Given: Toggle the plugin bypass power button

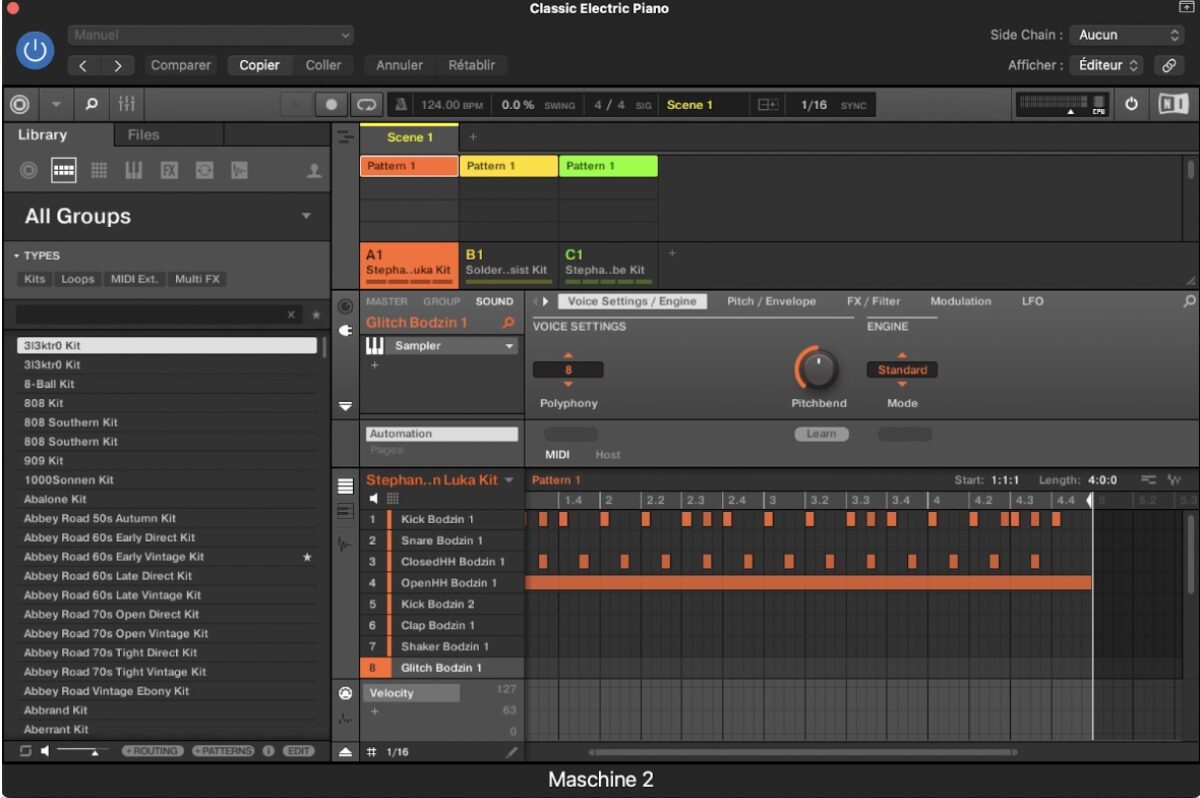Looking at the screenshot, I should click(35, 48).
